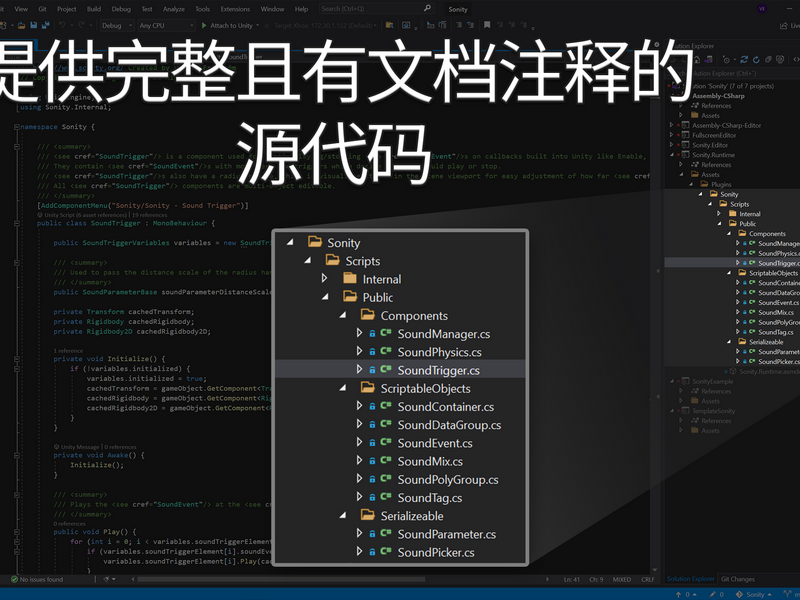
Task: Click the 'No issues found' status indicator
Action: pyautogui.click(x=37, y=580)
